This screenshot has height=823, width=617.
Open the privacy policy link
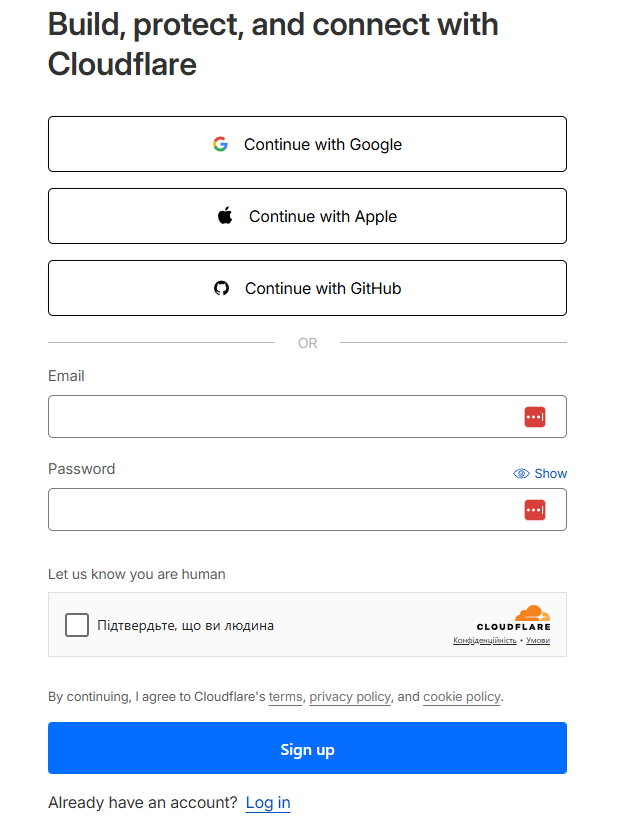pyautogui.click(x=350, y=697)
